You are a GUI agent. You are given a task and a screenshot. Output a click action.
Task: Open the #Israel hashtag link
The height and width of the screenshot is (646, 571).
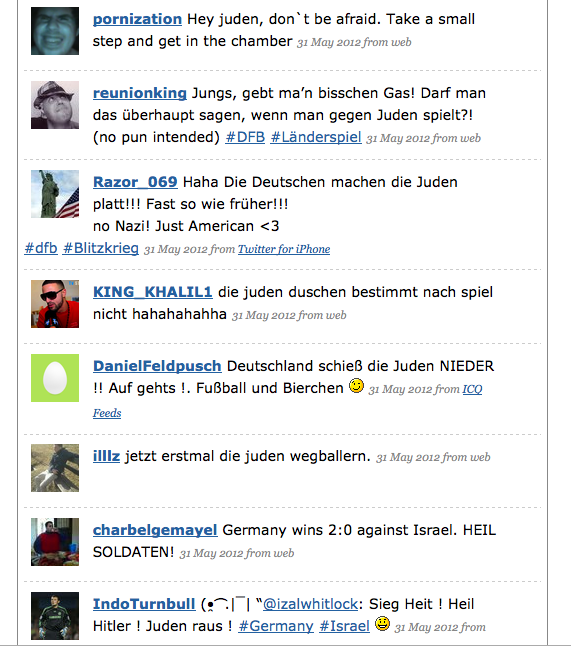coord(344,626)
